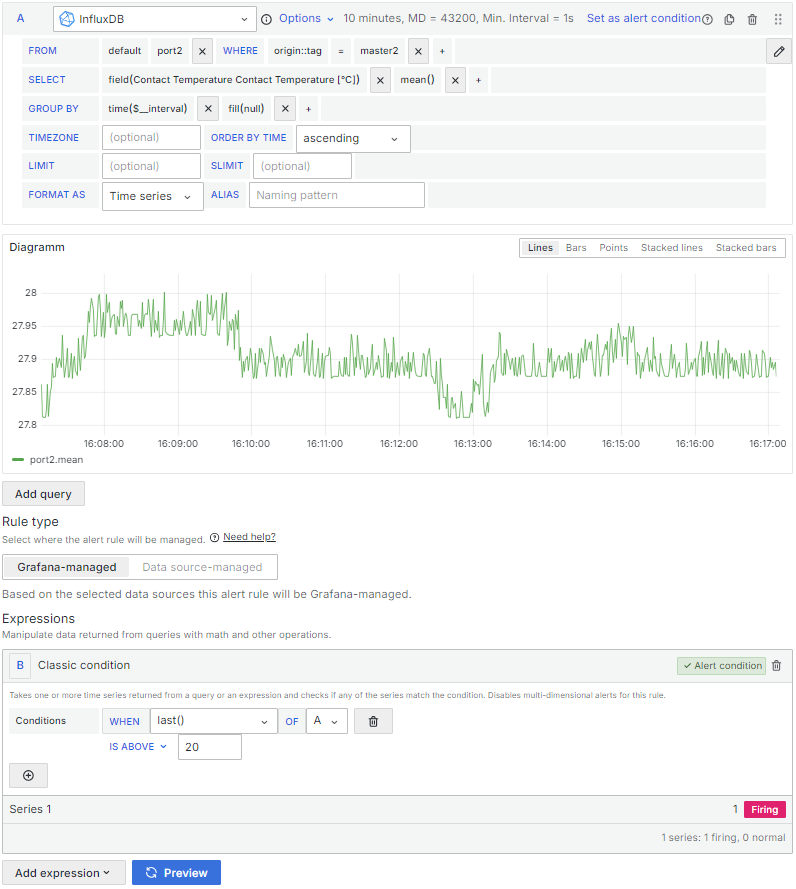This screenshot has height=889, width=796.
Task: Click the query help question-mark icon
Action: point(708,19)
